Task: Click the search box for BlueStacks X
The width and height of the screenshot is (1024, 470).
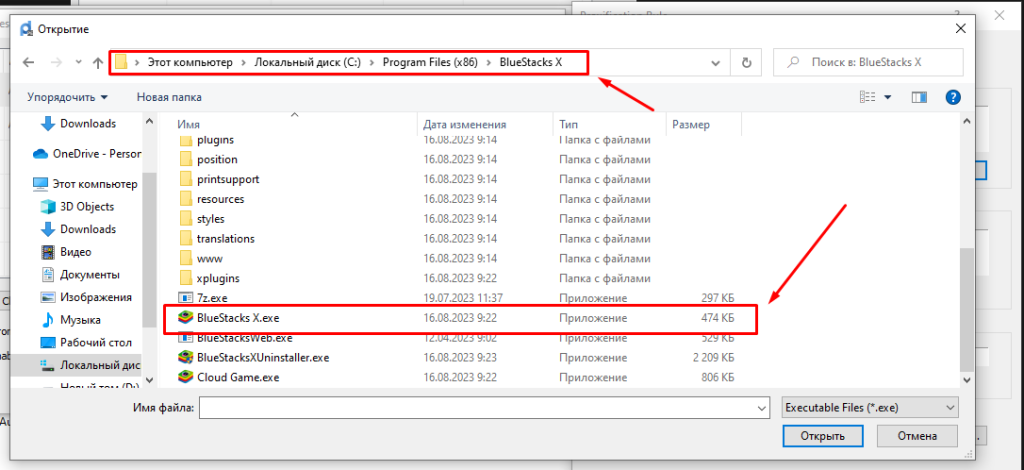Action: tap(868, 63)
